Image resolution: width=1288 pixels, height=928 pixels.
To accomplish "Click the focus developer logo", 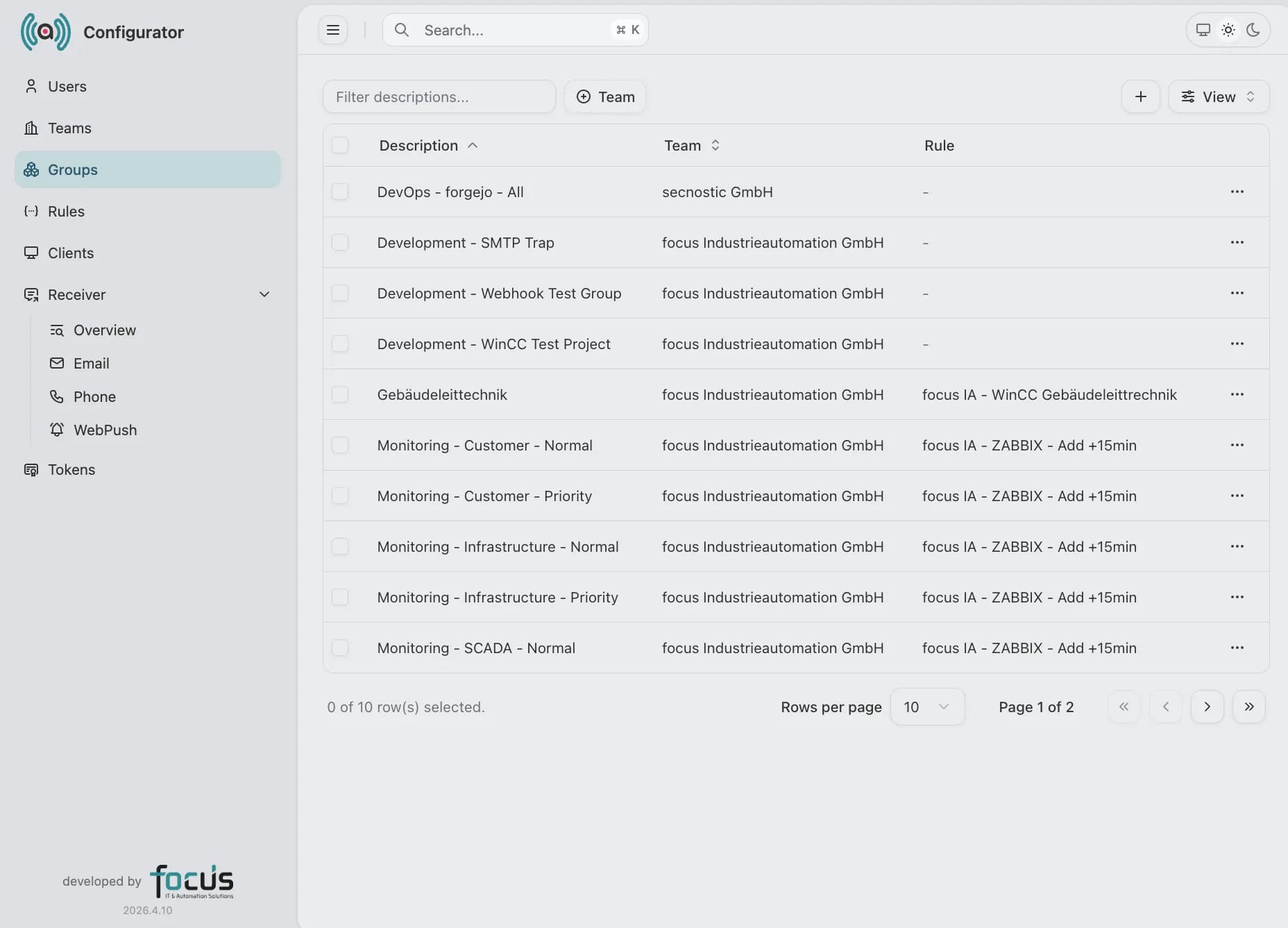I will point(192,881).
